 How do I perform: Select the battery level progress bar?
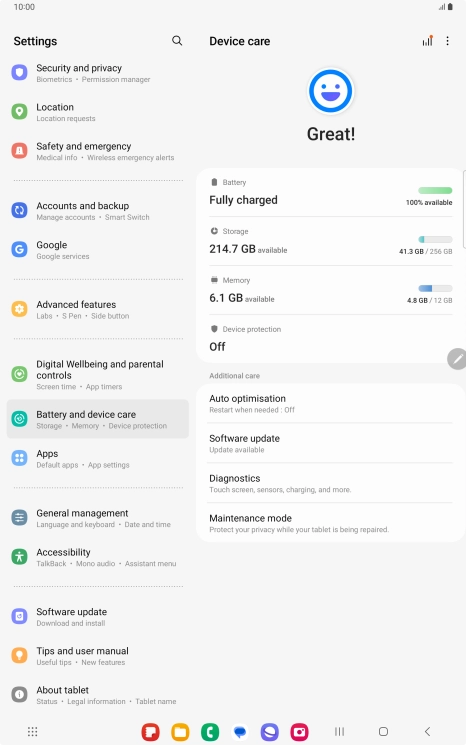(x=435, y=191)
